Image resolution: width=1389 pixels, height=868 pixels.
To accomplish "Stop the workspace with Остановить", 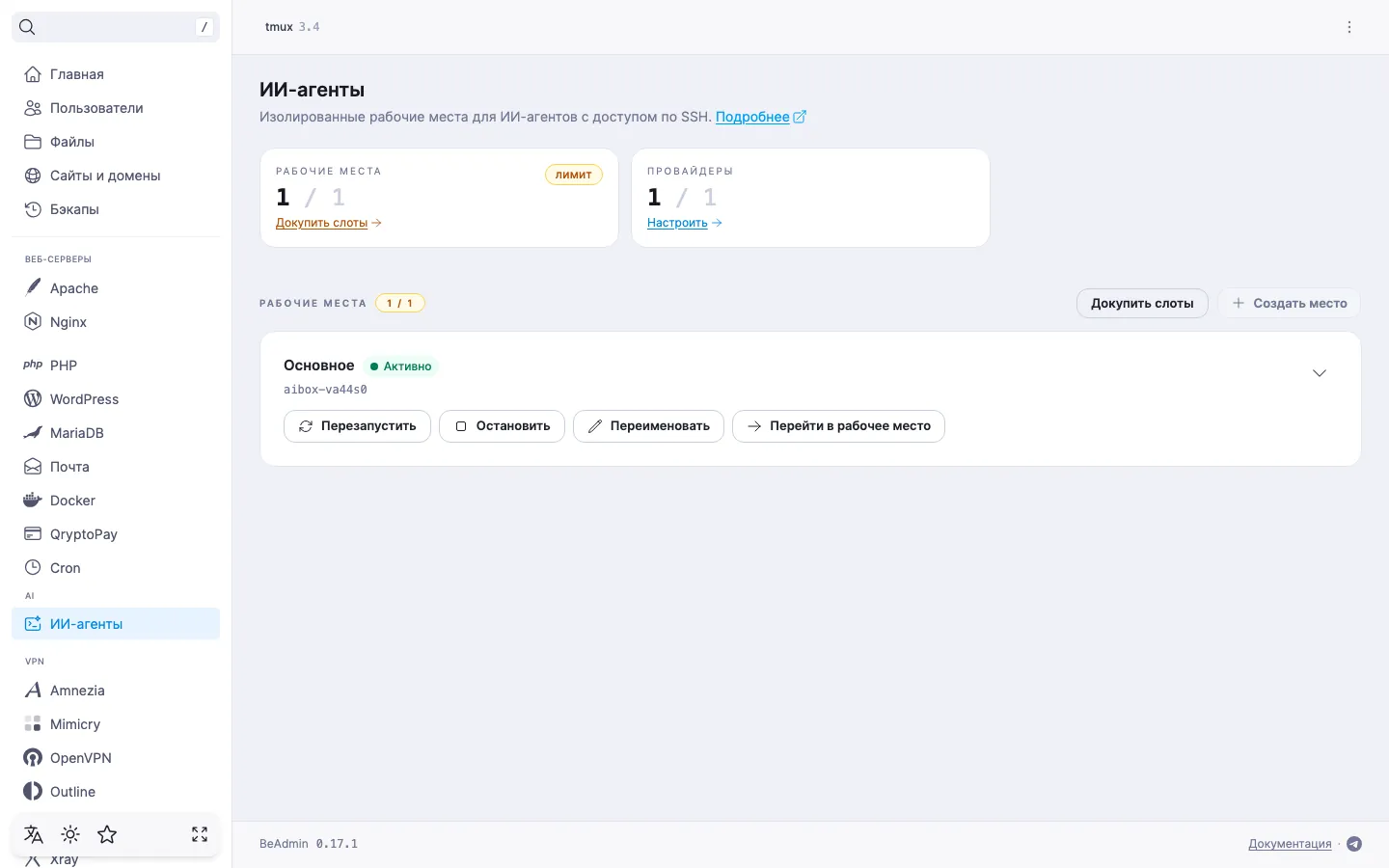I will click(x=502, y=425).
